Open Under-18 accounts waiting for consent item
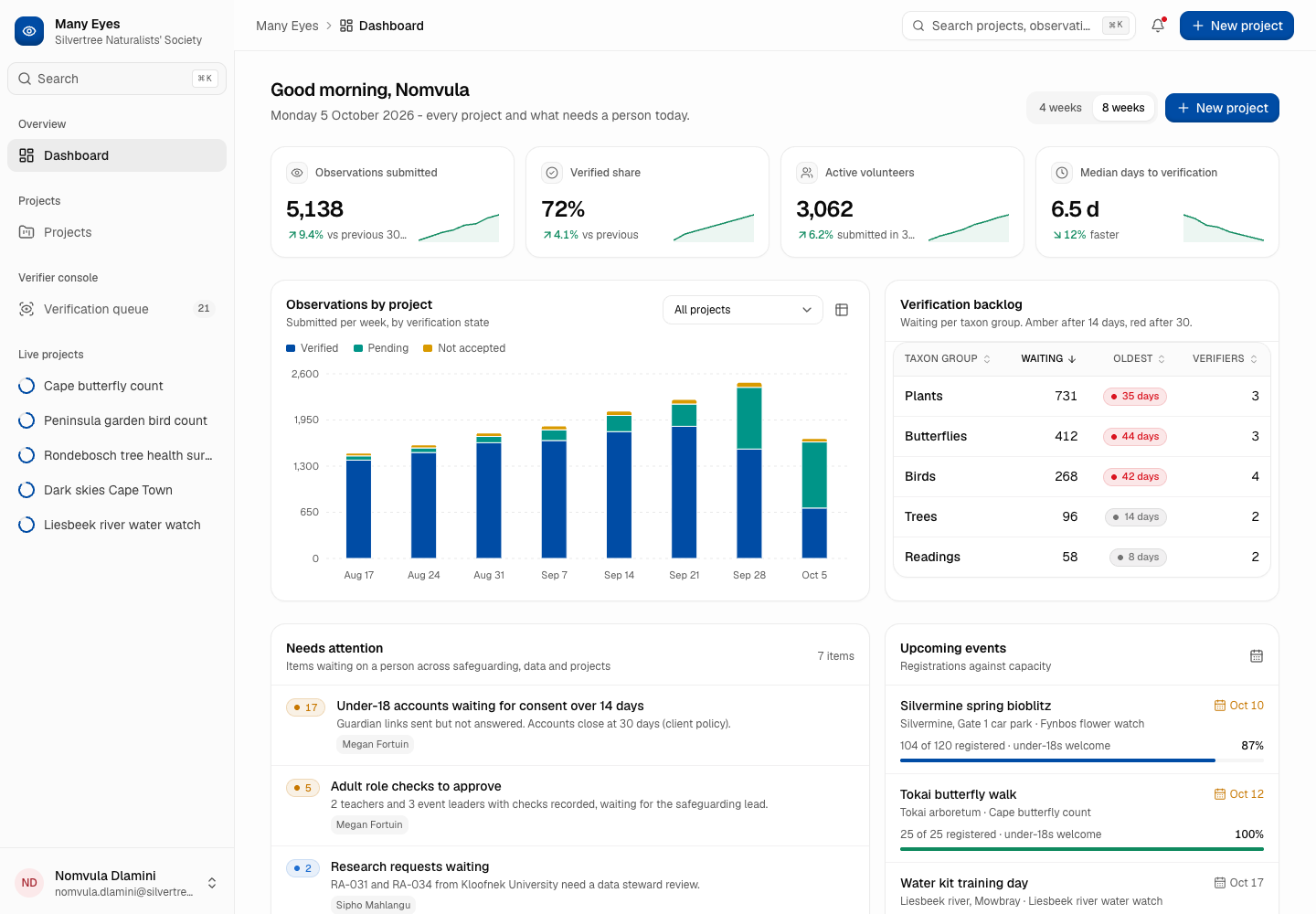 [x=570, y=725]
